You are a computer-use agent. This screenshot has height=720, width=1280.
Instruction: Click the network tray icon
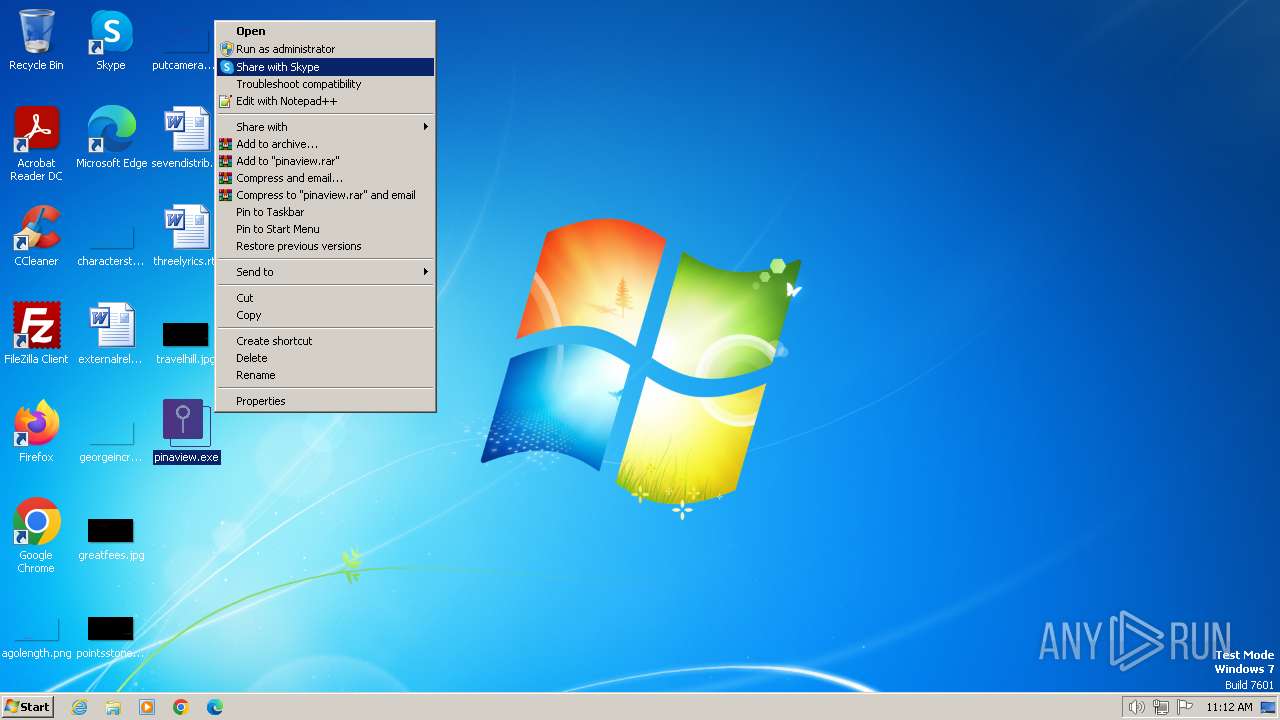coord(1161,707)
